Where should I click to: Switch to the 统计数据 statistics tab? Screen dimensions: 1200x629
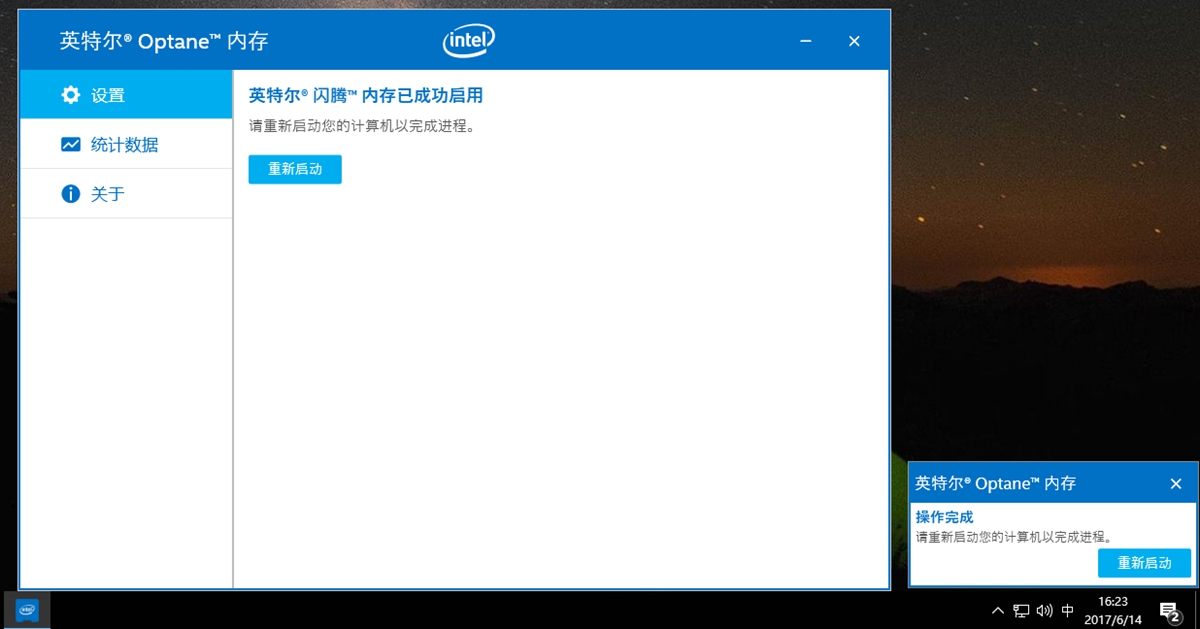coord(126,144)
